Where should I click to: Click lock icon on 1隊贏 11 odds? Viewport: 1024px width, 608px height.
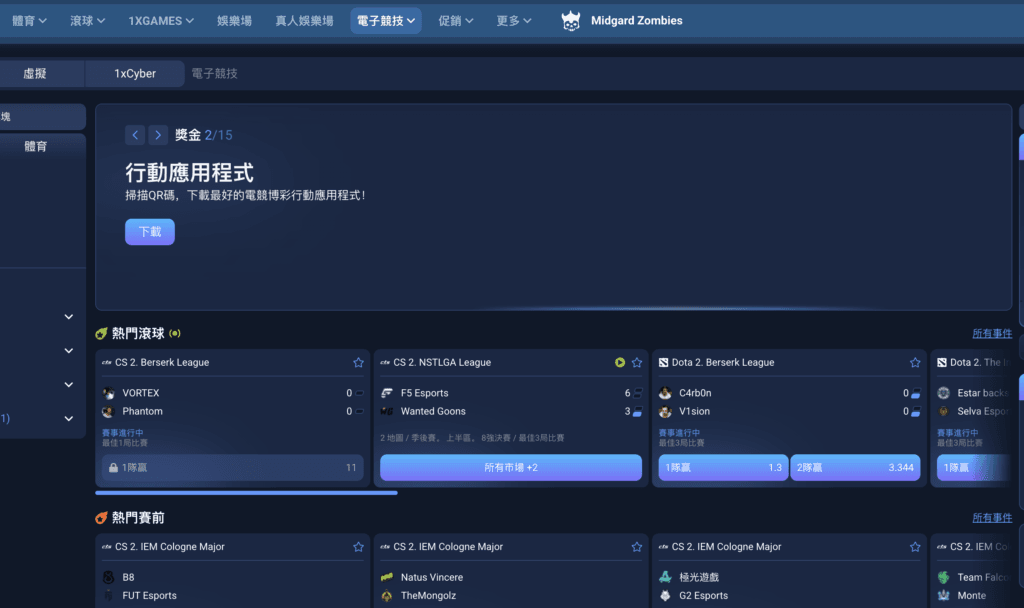tap(114, 468)
